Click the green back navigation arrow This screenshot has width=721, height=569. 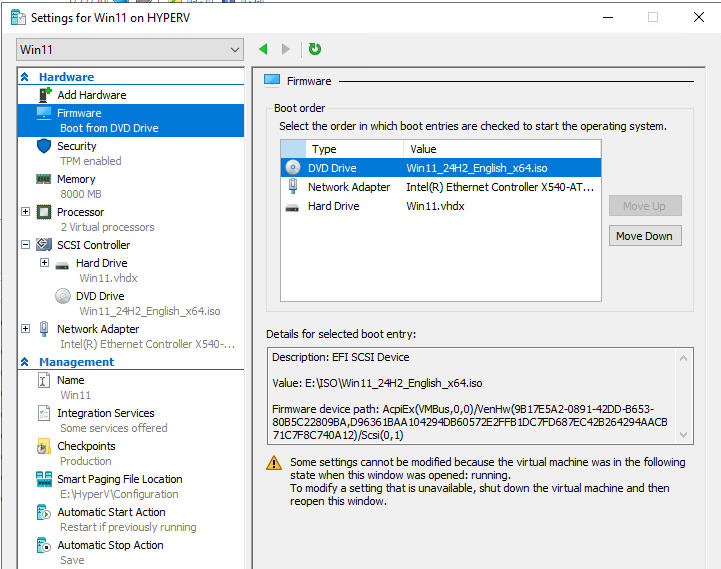(263, 49)
